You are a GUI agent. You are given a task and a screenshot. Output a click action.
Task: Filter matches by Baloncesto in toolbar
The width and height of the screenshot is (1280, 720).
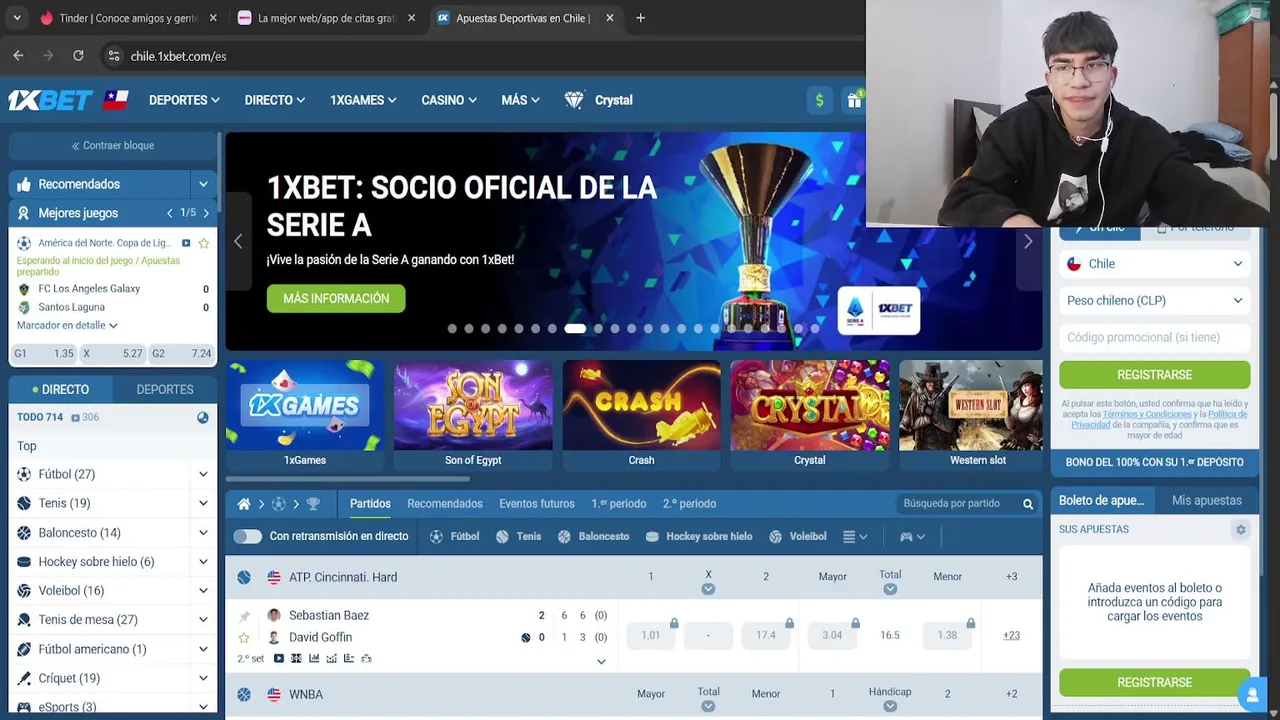pyautogui.click(x=593, y=536)
